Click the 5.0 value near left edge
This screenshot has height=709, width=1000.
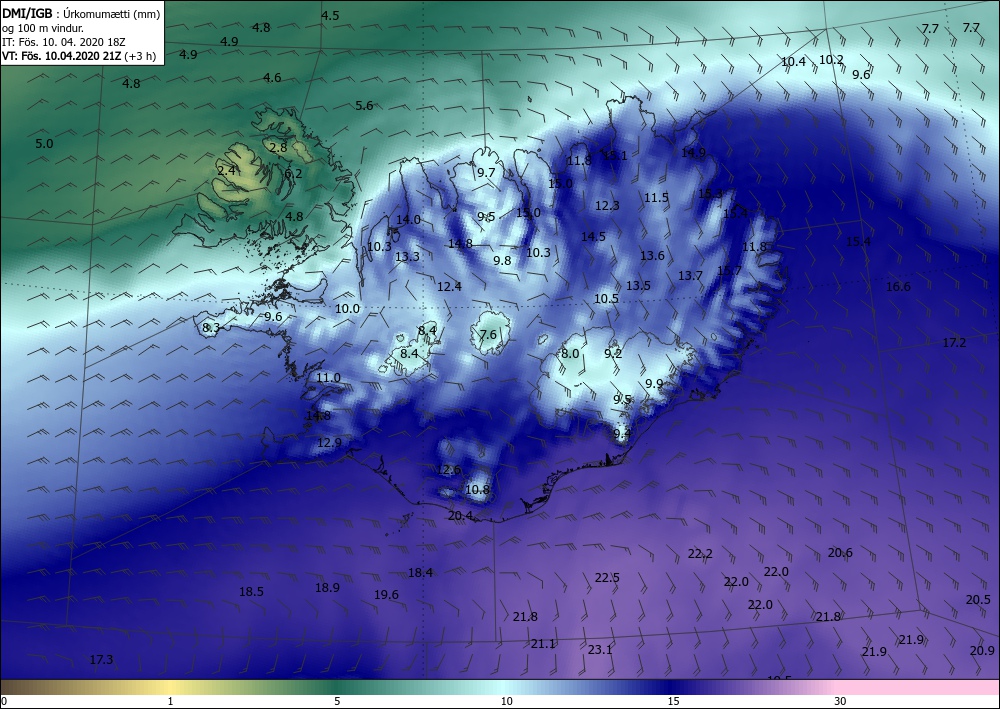44,143
